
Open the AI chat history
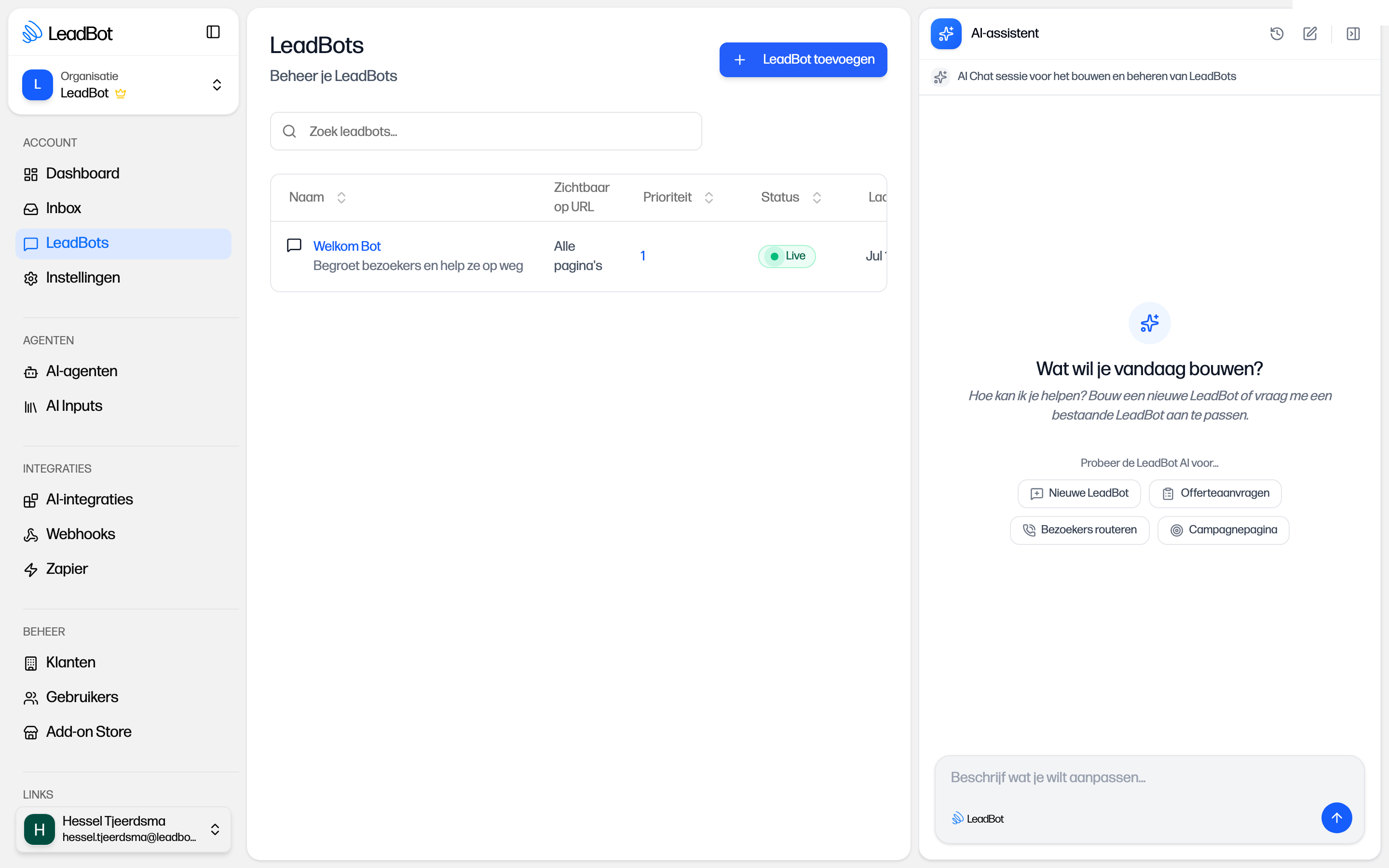pyautogui.click(x=1277, y=34)
